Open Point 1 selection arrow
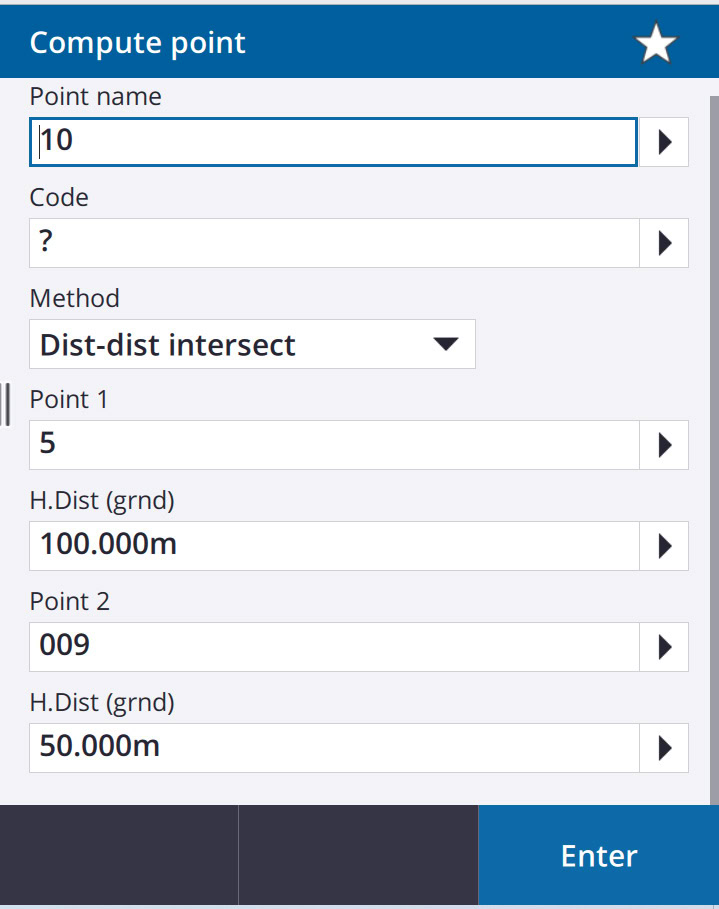The width and height of the screenshot is (719, 909). 664,445
